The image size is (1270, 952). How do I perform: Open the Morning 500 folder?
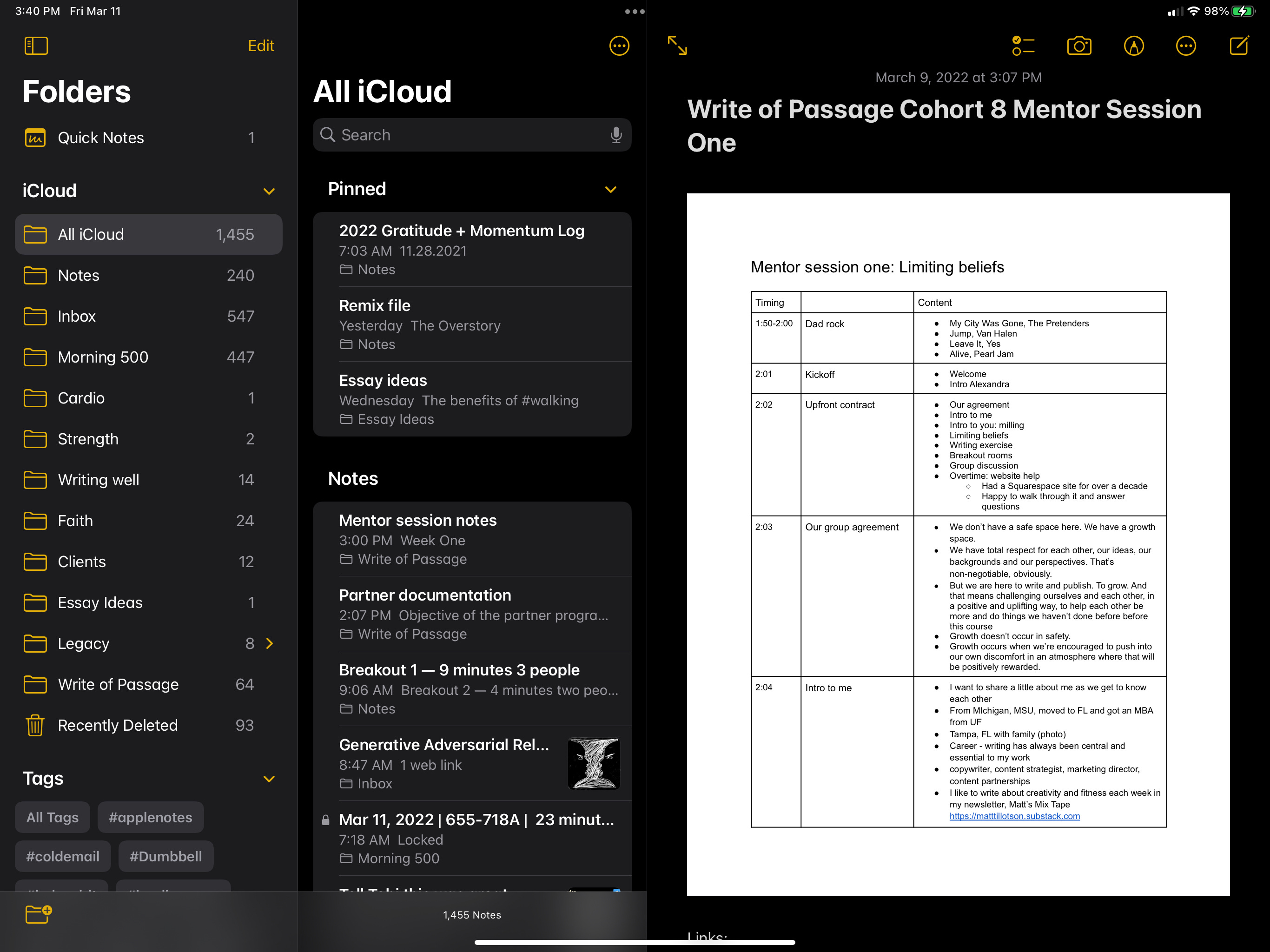149,357
